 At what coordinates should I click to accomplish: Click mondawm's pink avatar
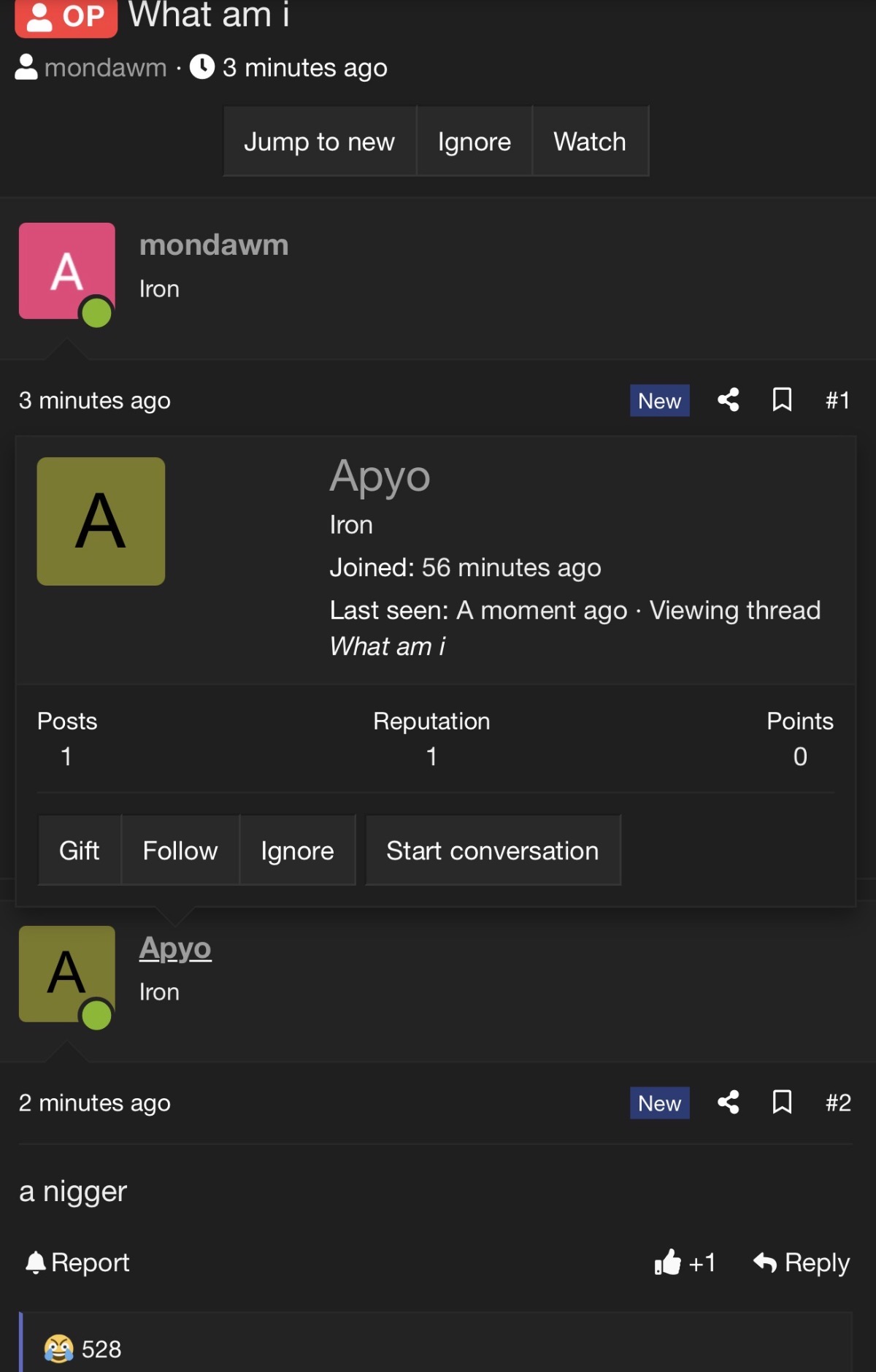pyautogui.click(x=66, y=271)
